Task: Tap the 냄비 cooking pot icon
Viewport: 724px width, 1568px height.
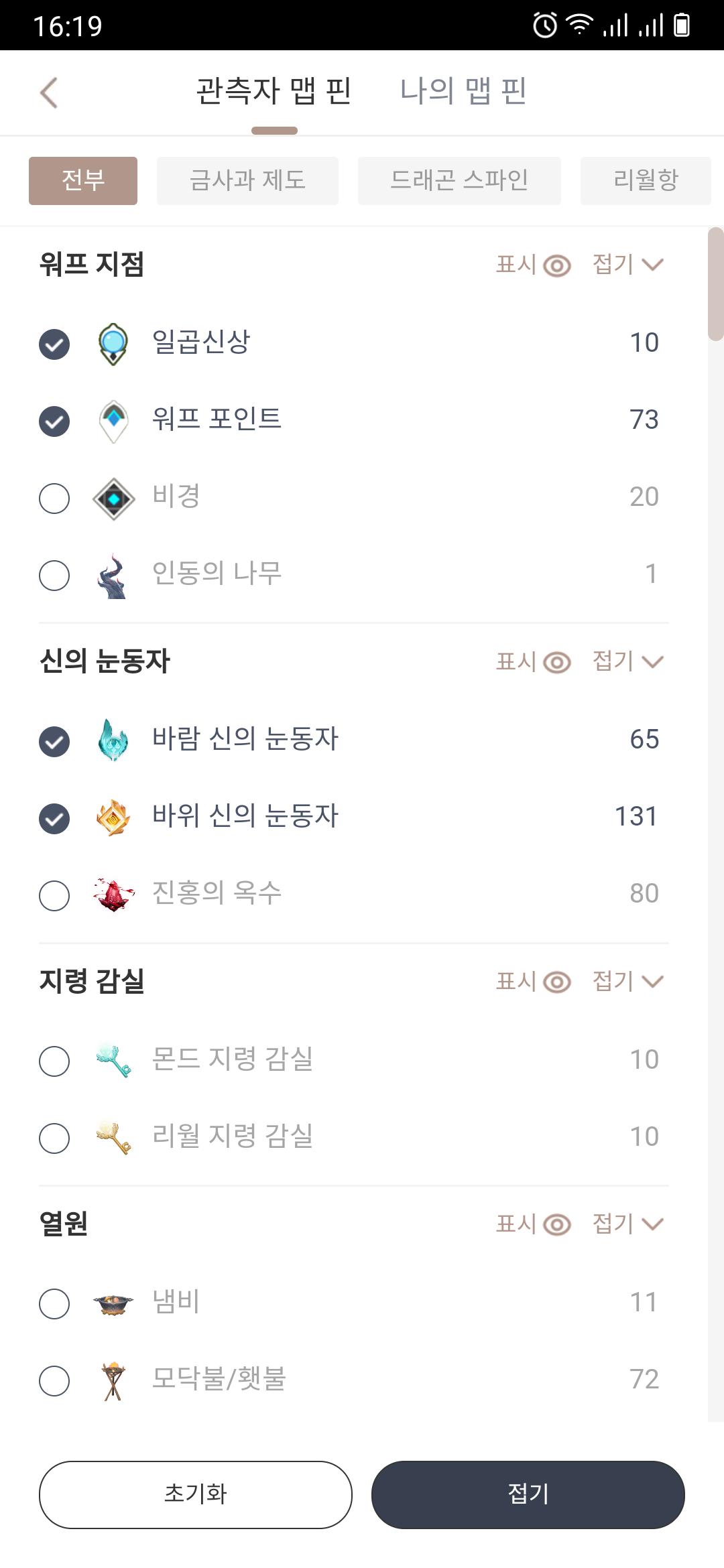Action: click(113, 1303)
